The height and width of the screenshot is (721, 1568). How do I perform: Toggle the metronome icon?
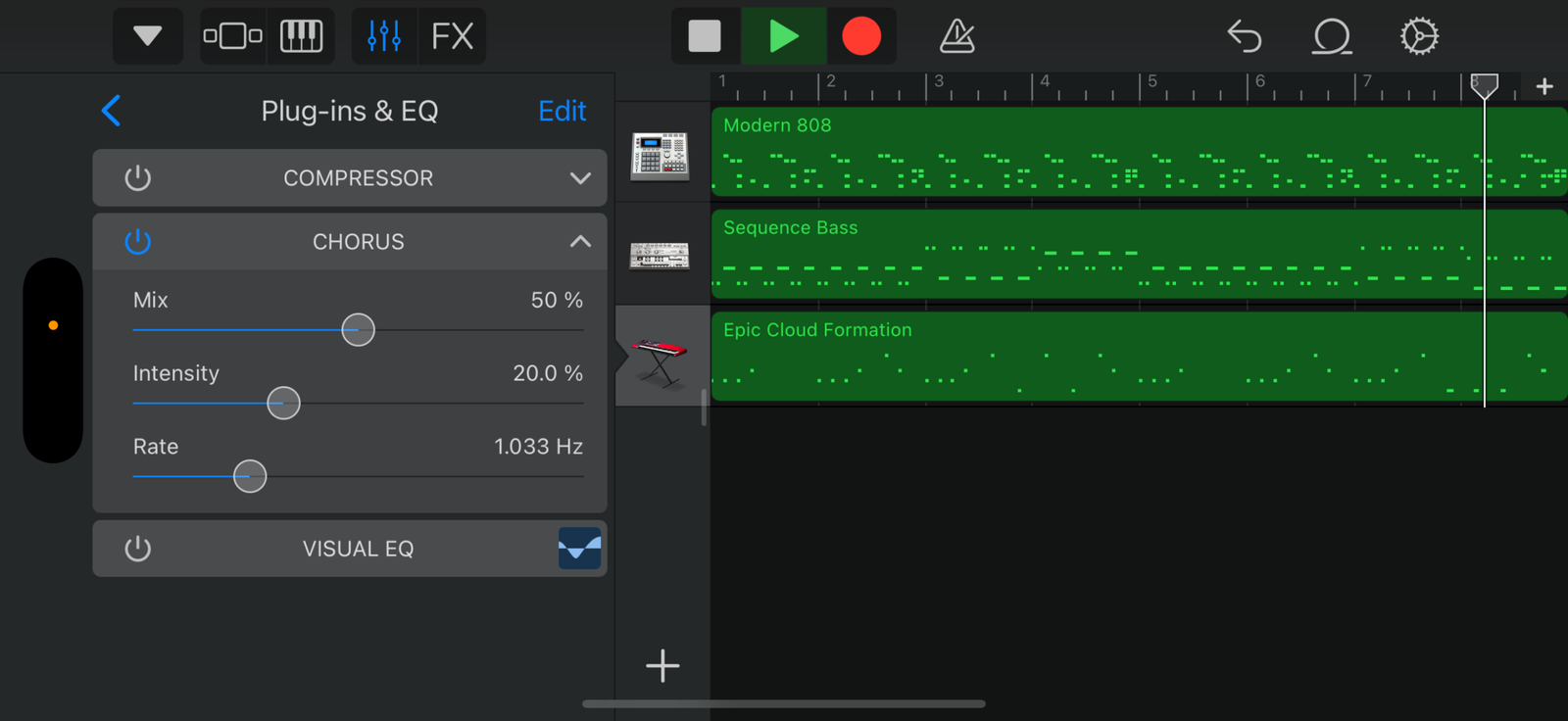956,36
